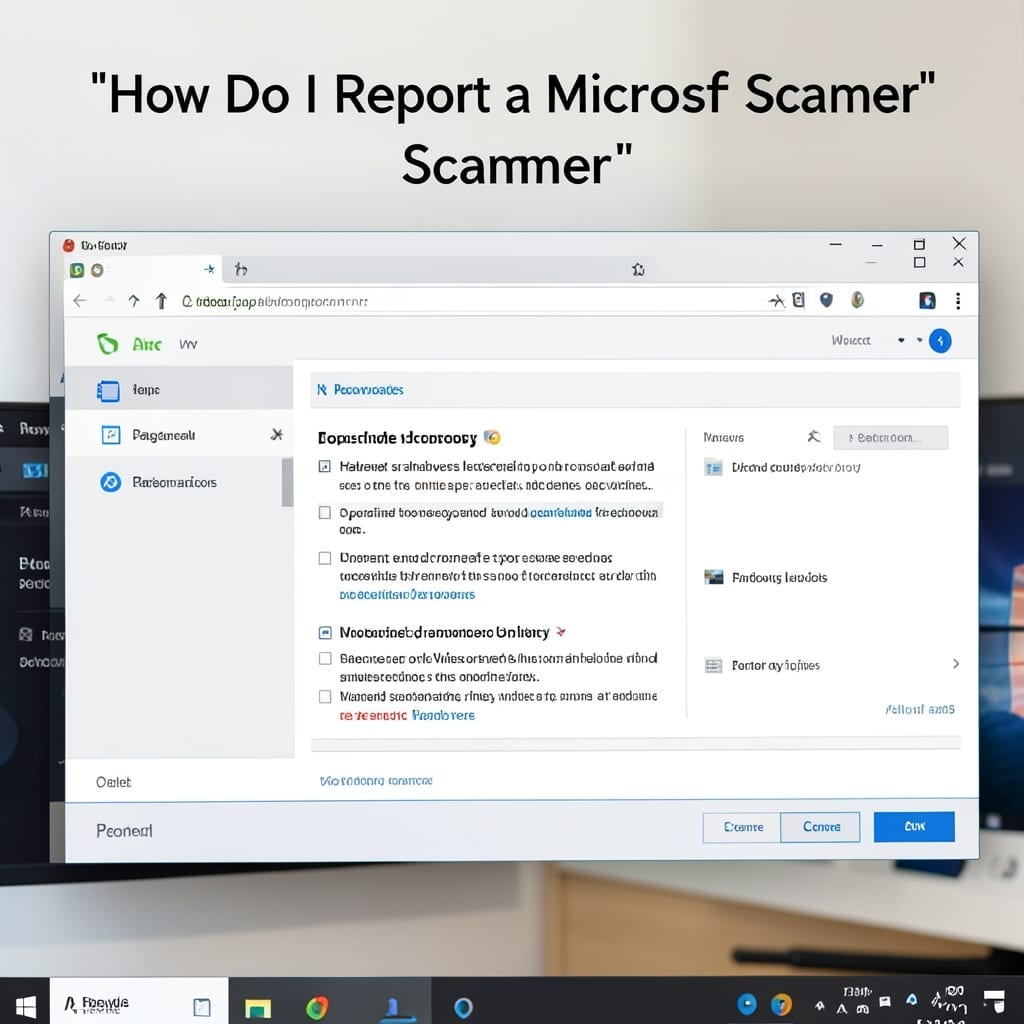The width and height of the screenshot is (1024, 1024).
Task: Toggle the 'Nootexinebdramunonero' section checkbox
Action: pos(325,632)
